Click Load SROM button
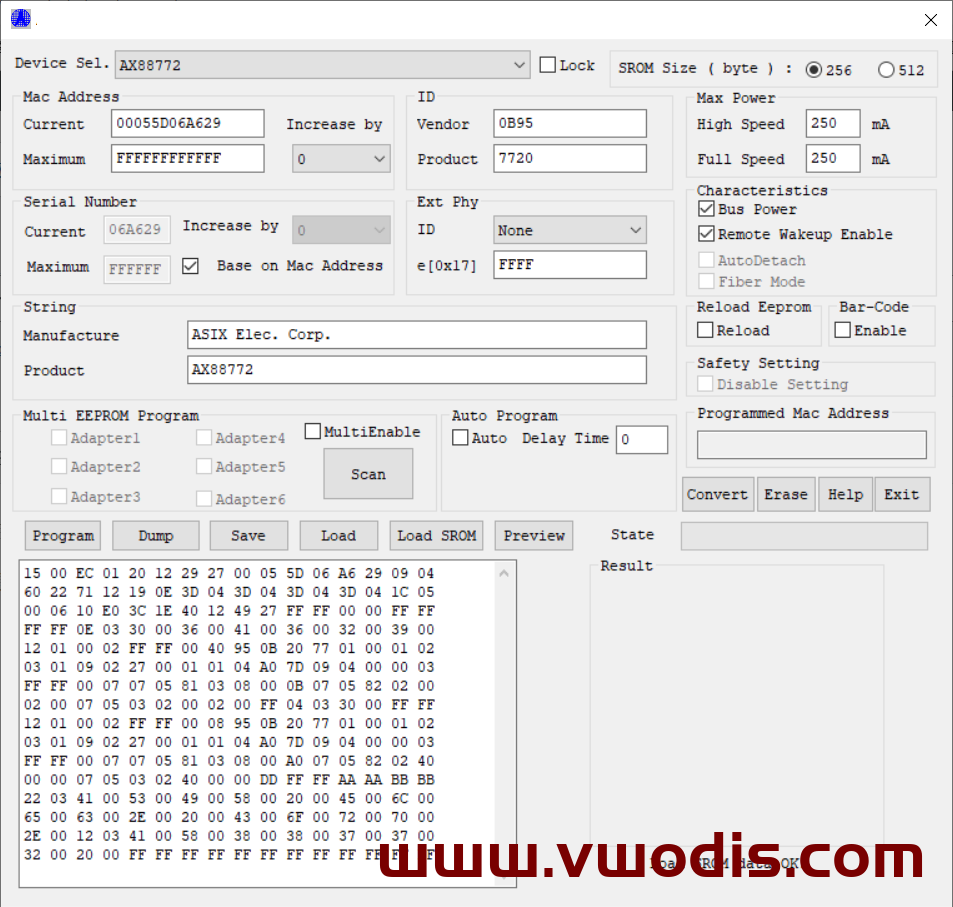The height and width of the screenshot is (907, 953). click(436, 535)
